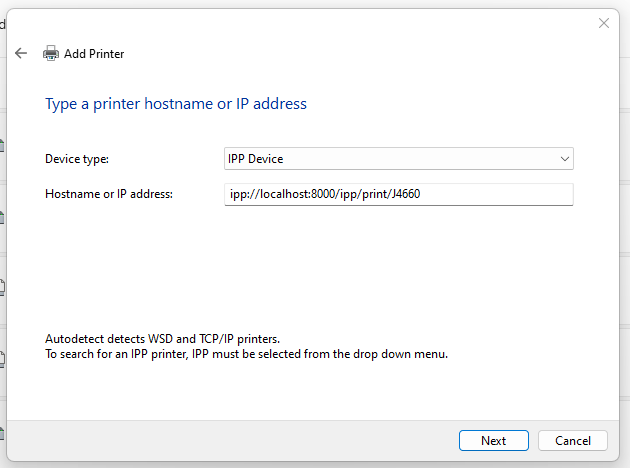This screenshot has height=468, width=630.
Task: Click the Hostname or IP address label
Action: point(109,194)
